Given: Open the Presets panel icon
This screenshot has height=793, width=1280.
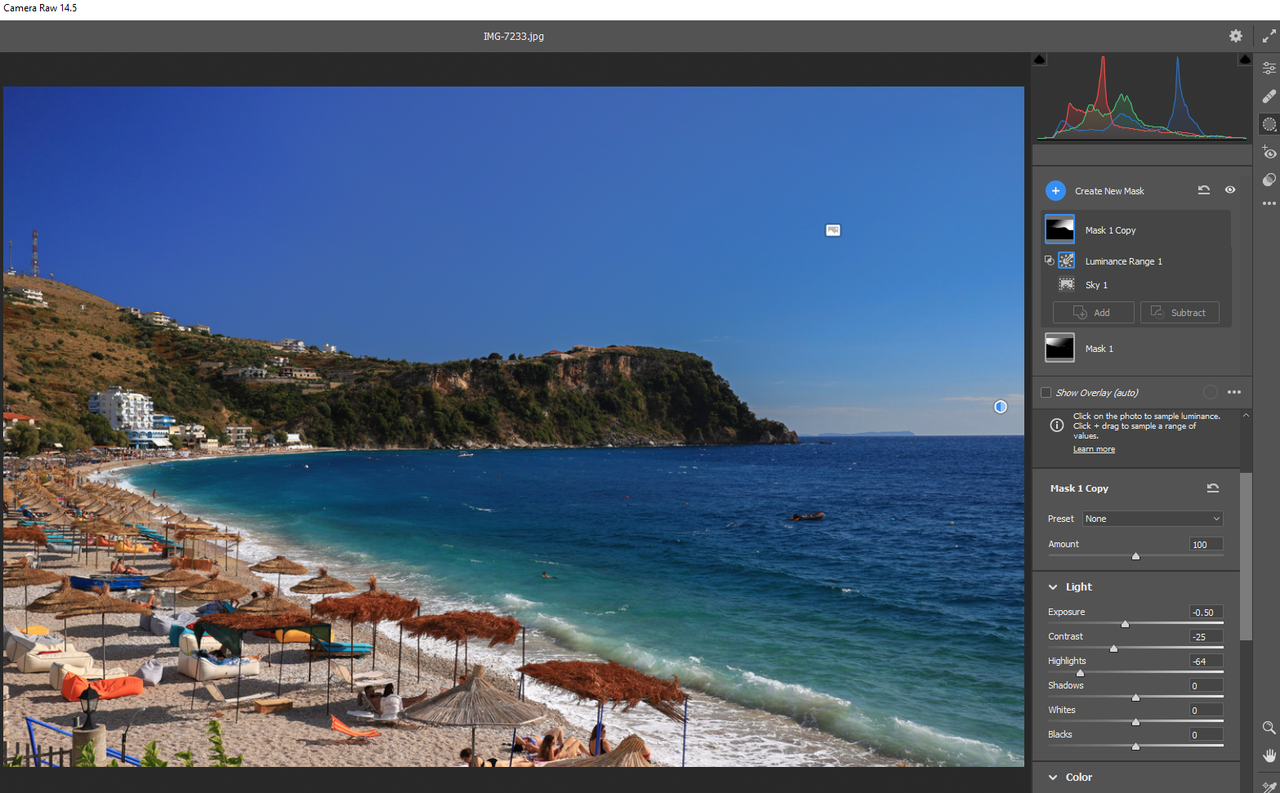Looking at the screenshot, I should 1269,180.
